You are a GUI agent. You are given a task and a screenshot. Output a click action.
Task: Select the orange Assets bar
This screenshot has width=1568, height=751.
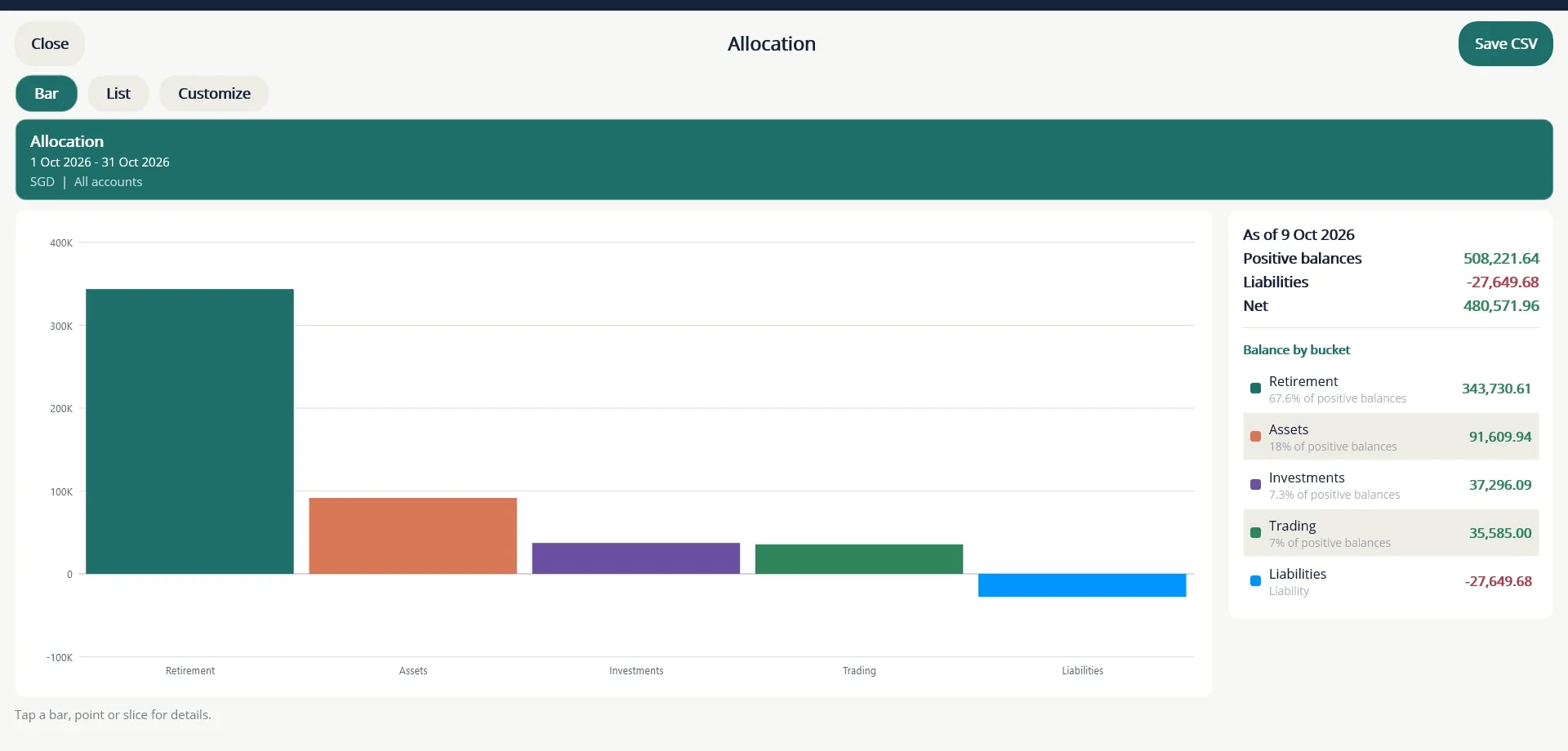click(412, 535)
